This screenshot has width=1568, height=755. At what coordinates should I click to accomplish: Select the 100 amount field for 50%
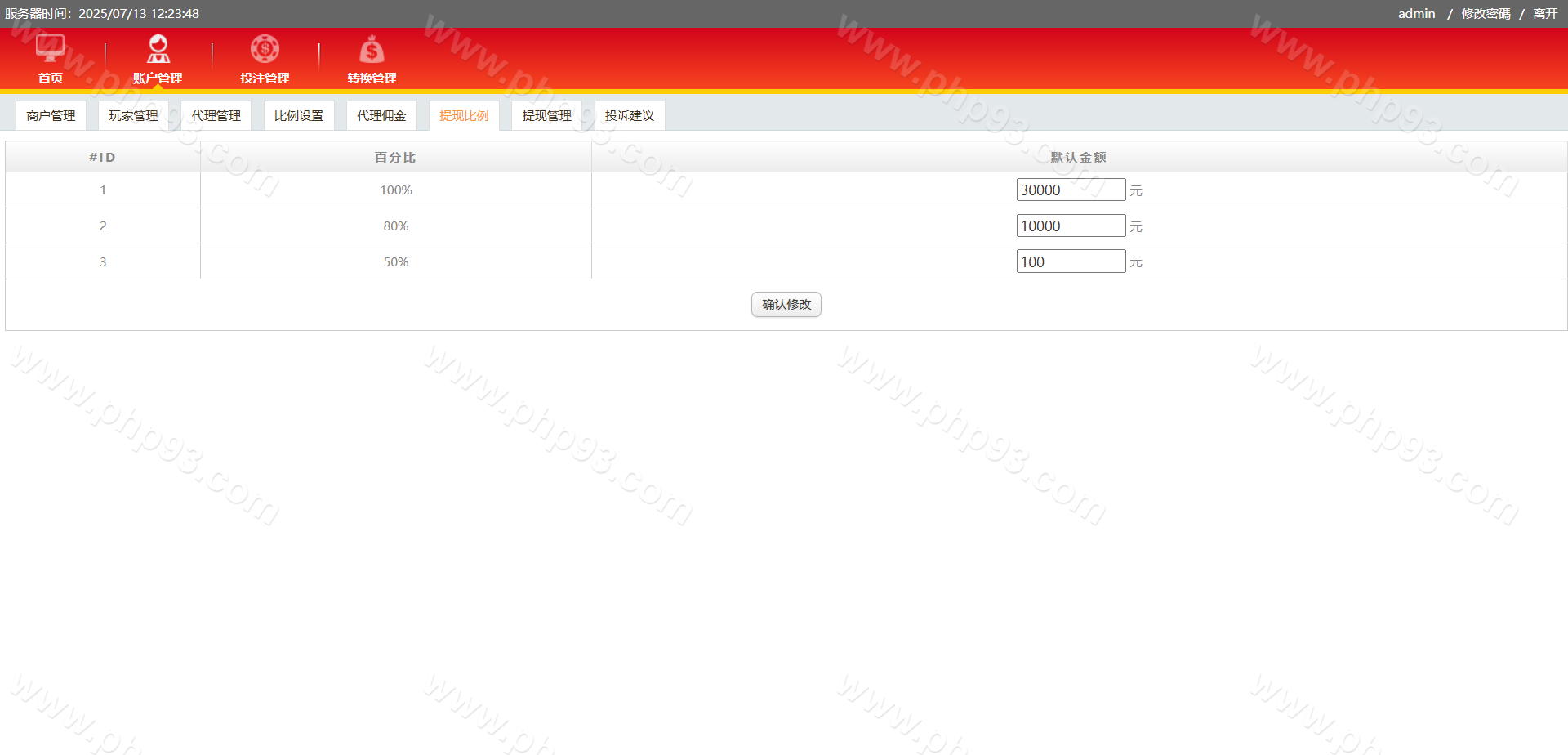[x=1070, y=261]
